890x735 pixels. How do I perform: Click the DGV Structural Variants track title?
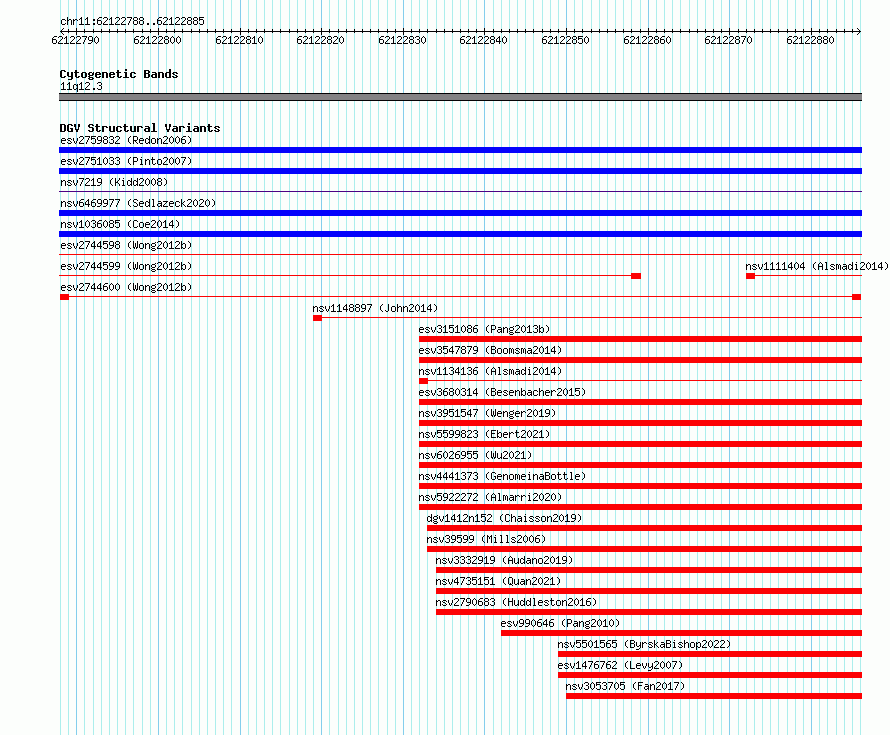point(140,128)
